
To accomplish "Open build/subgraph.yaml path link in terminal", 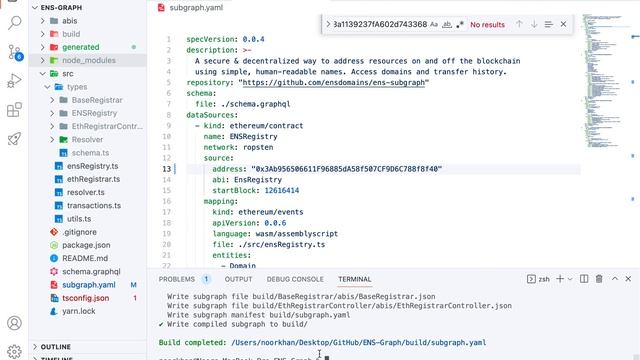I will point(358,342).
